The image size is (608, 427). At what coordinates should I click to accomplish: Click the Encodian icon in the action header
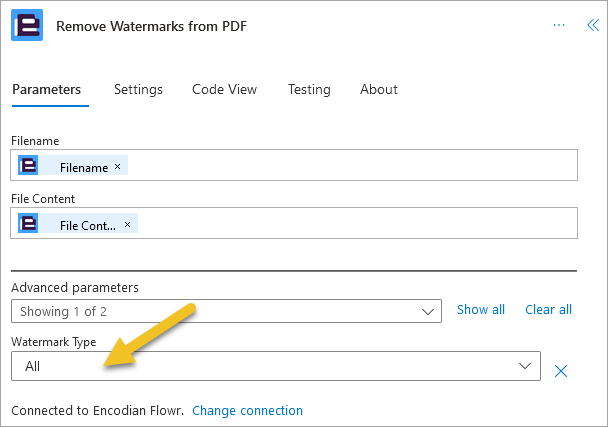[27, 25]
